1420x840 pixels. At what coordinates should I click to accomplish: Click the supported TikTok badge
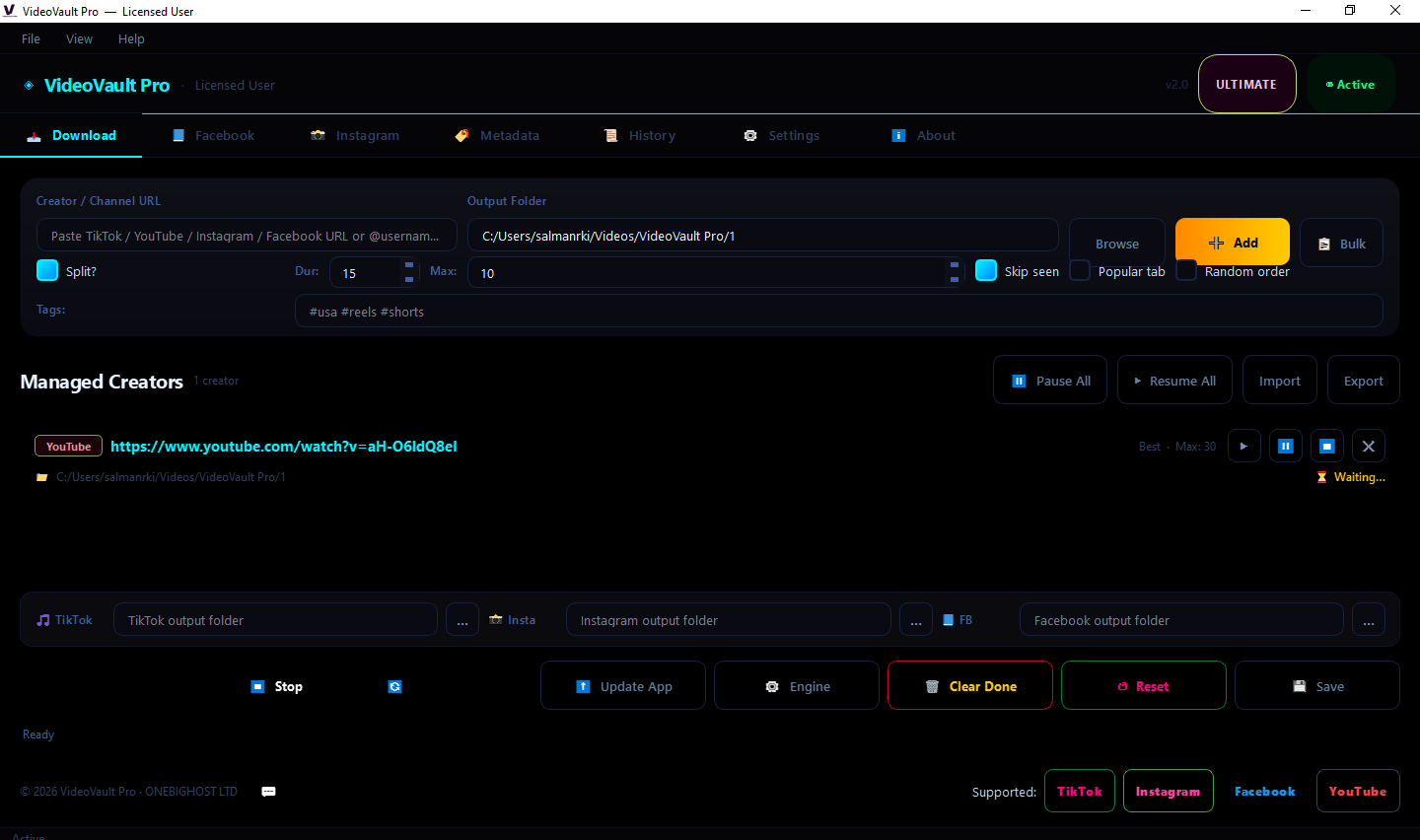pos(1080,792)
